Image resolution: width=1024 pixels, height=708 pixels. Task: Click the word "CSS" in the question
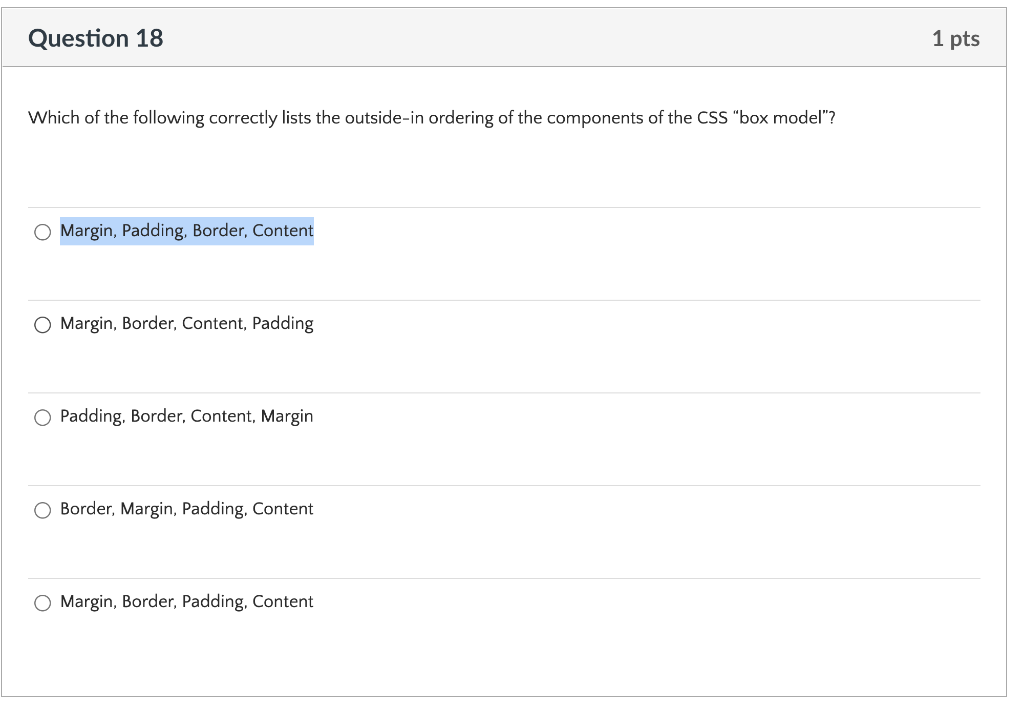coord(712,118)
